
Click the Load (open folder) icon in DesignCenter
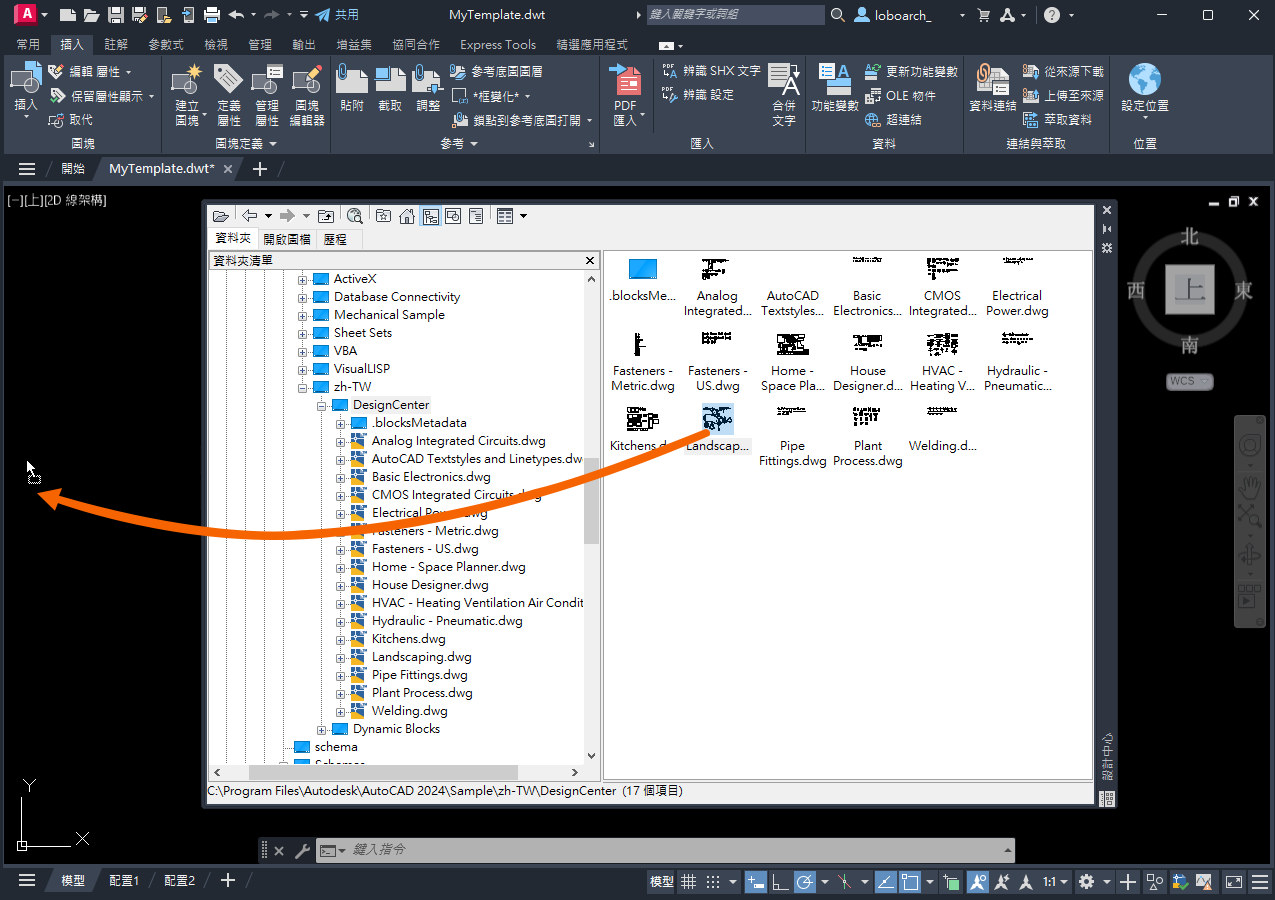[x=221, y=215]
